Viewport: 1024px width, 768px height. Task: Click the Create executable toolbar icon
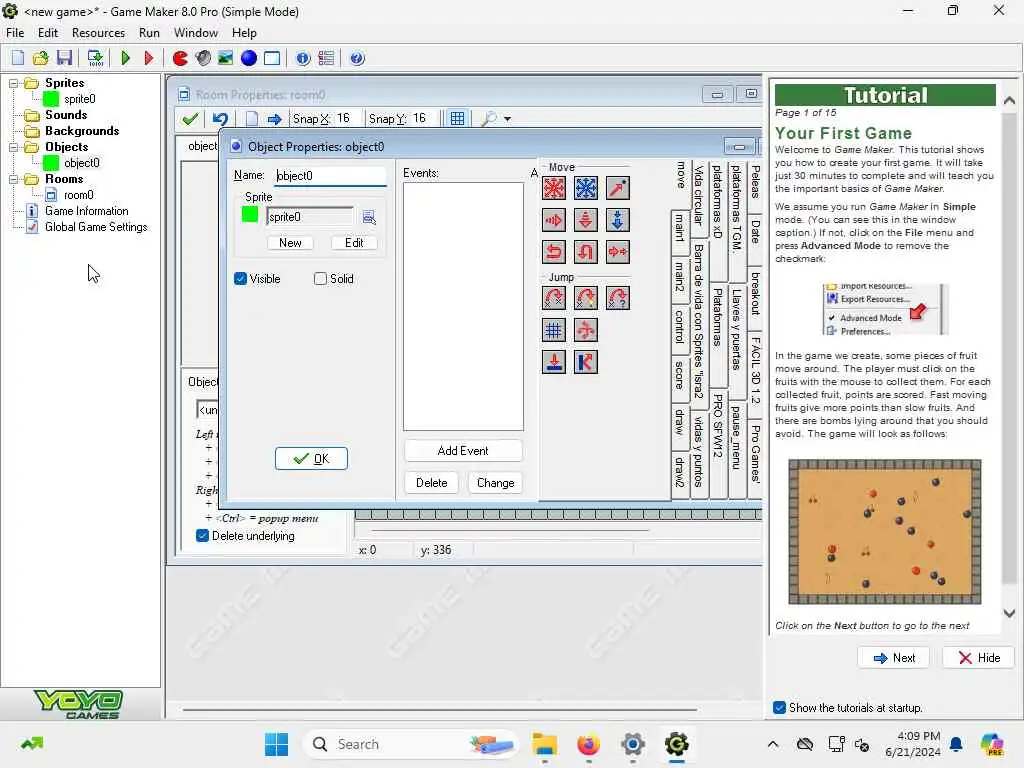click(95, 58)
